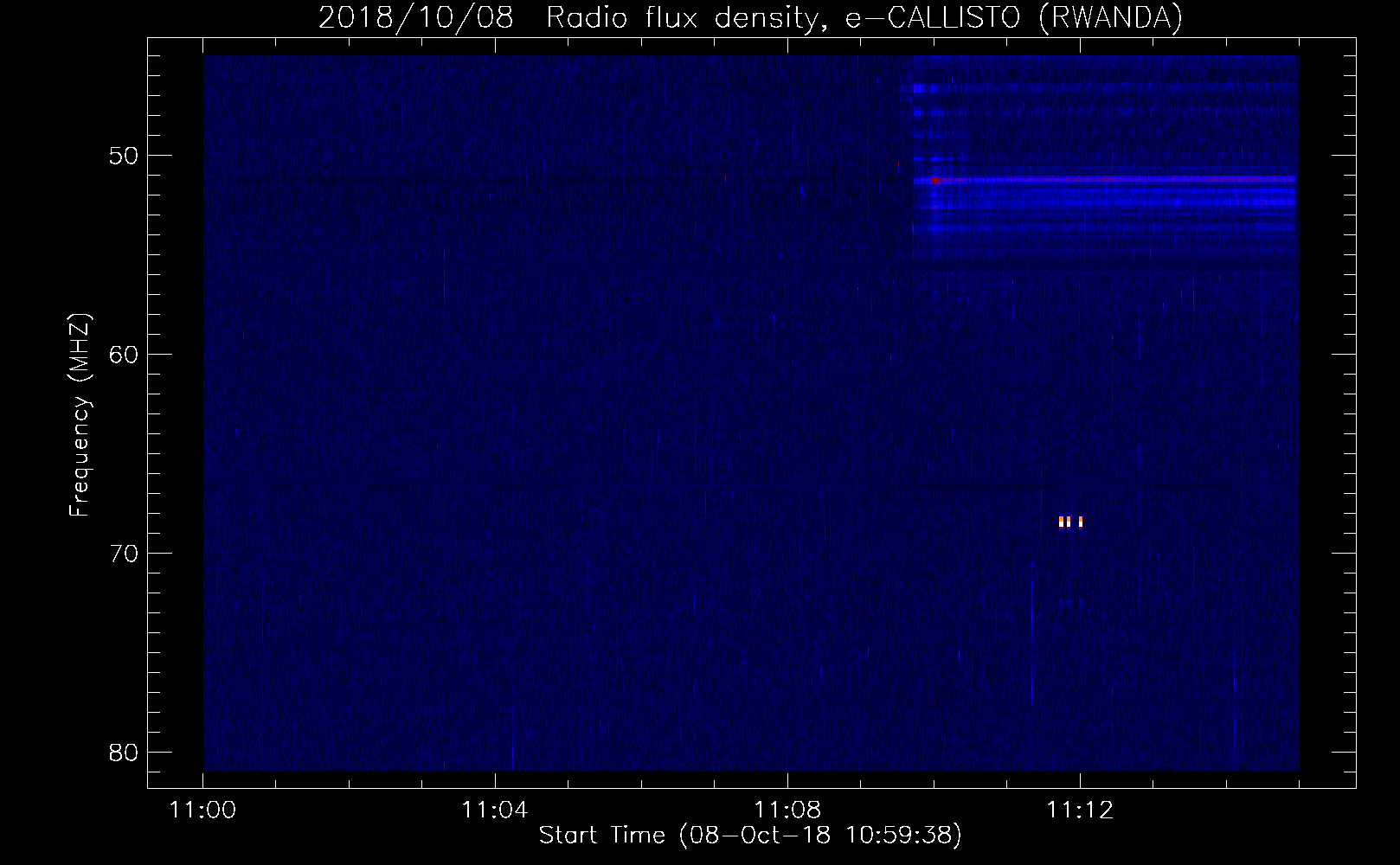
Task: Click the plot title 'Radio flux density, e-CALLISTO (RWANDA)'
Action: coord(864,18)
